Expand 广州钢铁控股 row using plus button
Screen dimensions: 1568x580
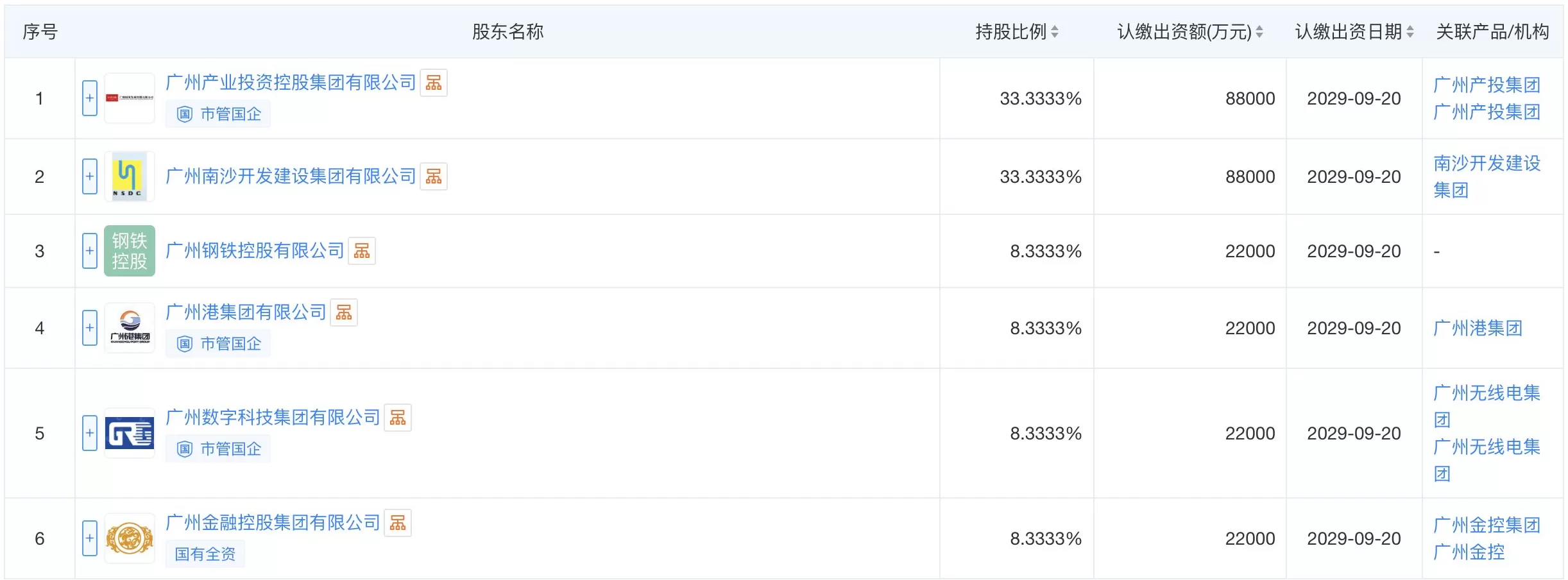pos(89,251)
